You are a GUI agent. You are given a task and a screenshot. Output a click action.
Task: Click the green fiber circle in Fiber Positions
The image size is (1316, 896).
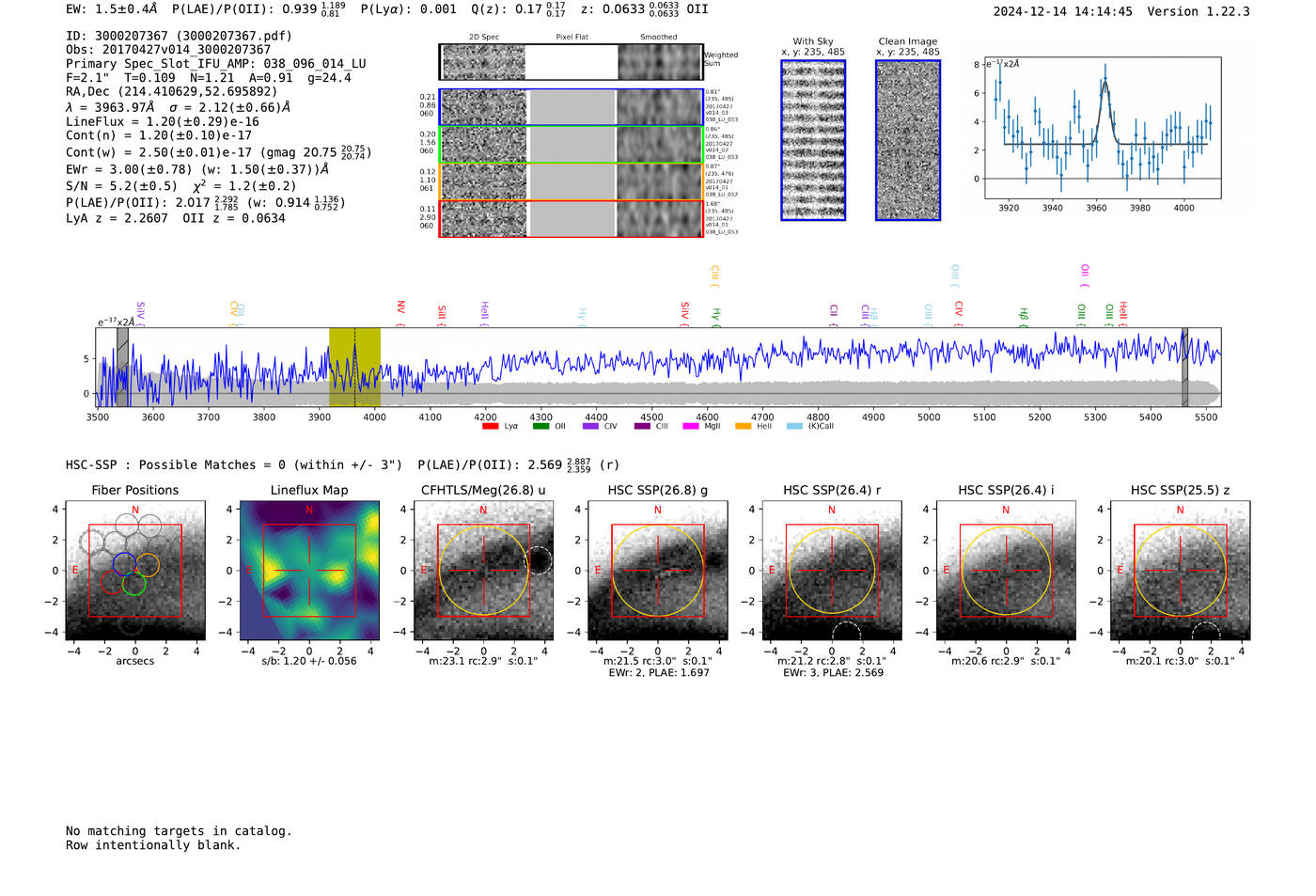133,583
